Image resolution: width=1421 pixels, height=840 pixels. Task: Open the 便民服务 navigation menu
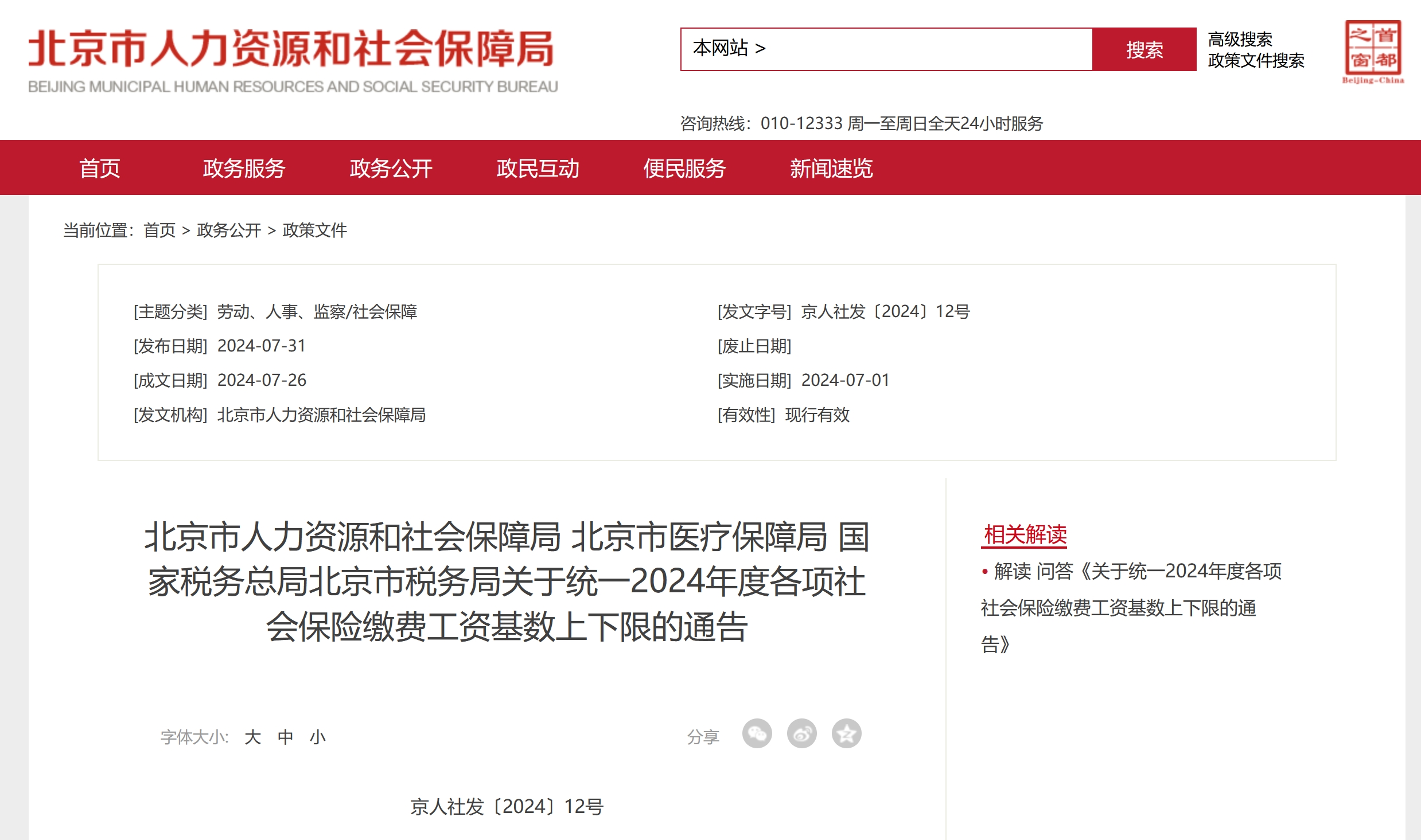tap(684, 168)
